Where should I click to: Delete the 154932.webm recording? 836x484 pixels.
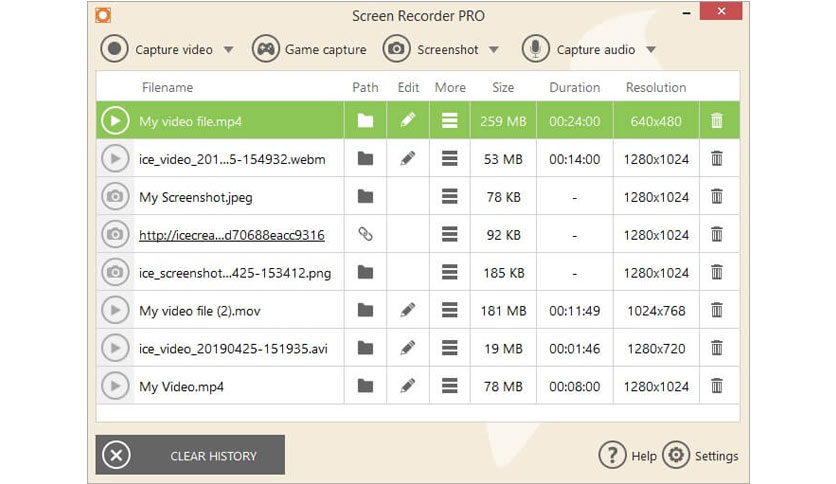pyautogui.click(x=717, y=158)
